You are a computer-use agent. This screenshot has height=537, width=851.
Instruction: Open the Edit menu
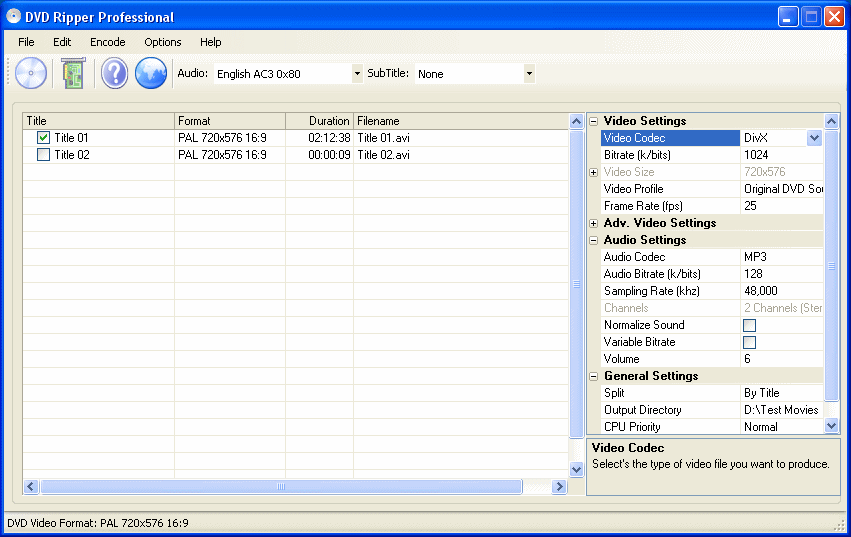[62, 42]
